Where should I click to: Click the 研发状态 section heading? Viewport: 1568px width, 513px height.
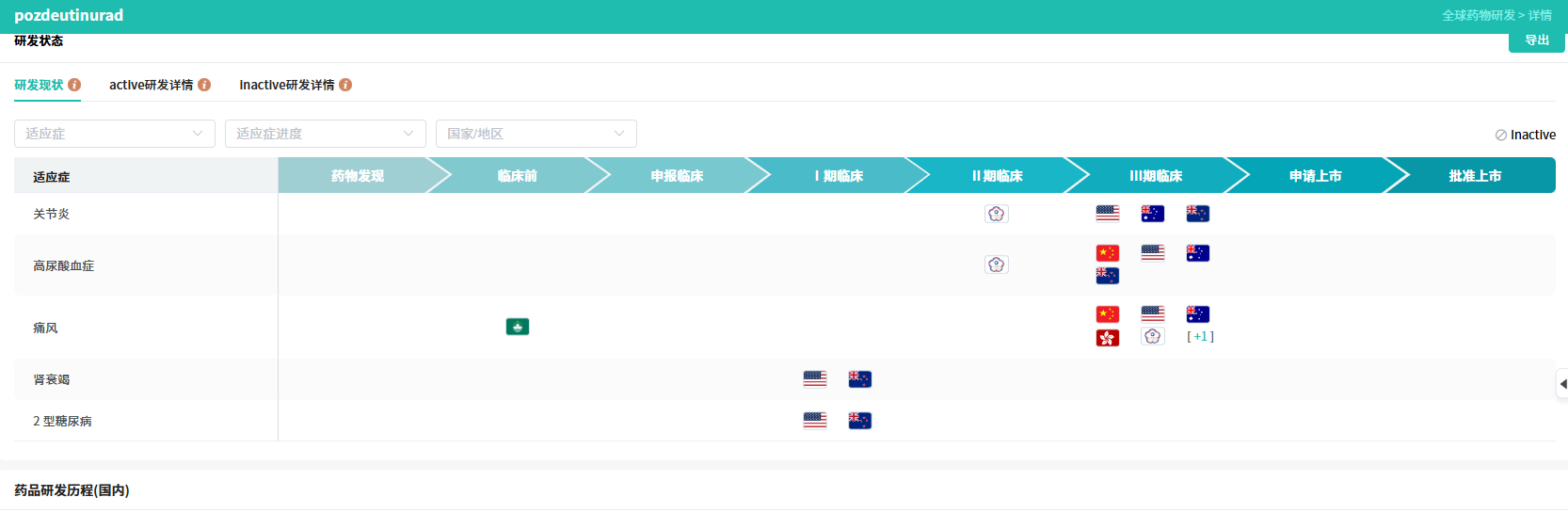coord(39,40)
